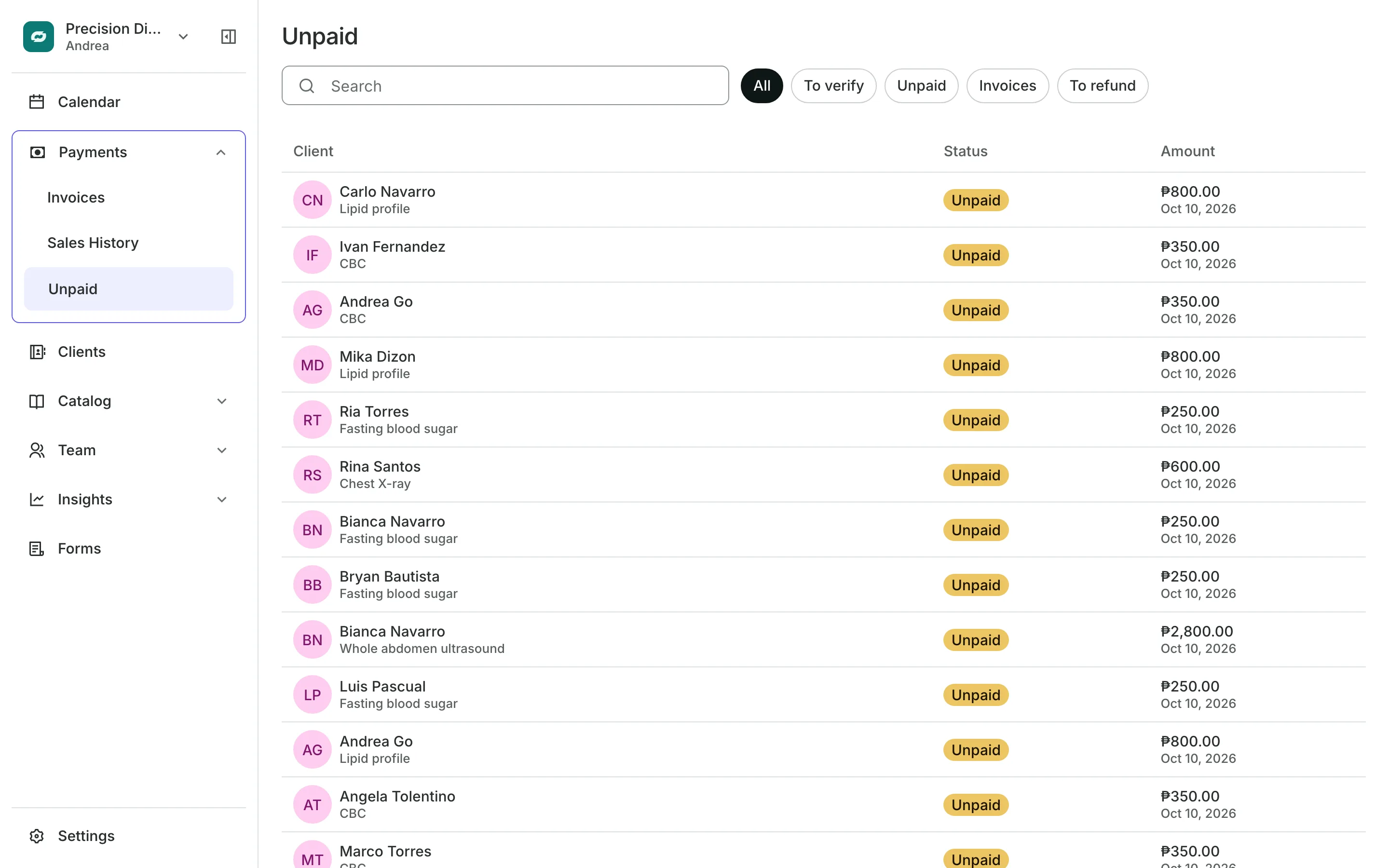Screen dimensions: 1389x868
Task: Open Invoices under Payments
Action: tap(129, 198)
